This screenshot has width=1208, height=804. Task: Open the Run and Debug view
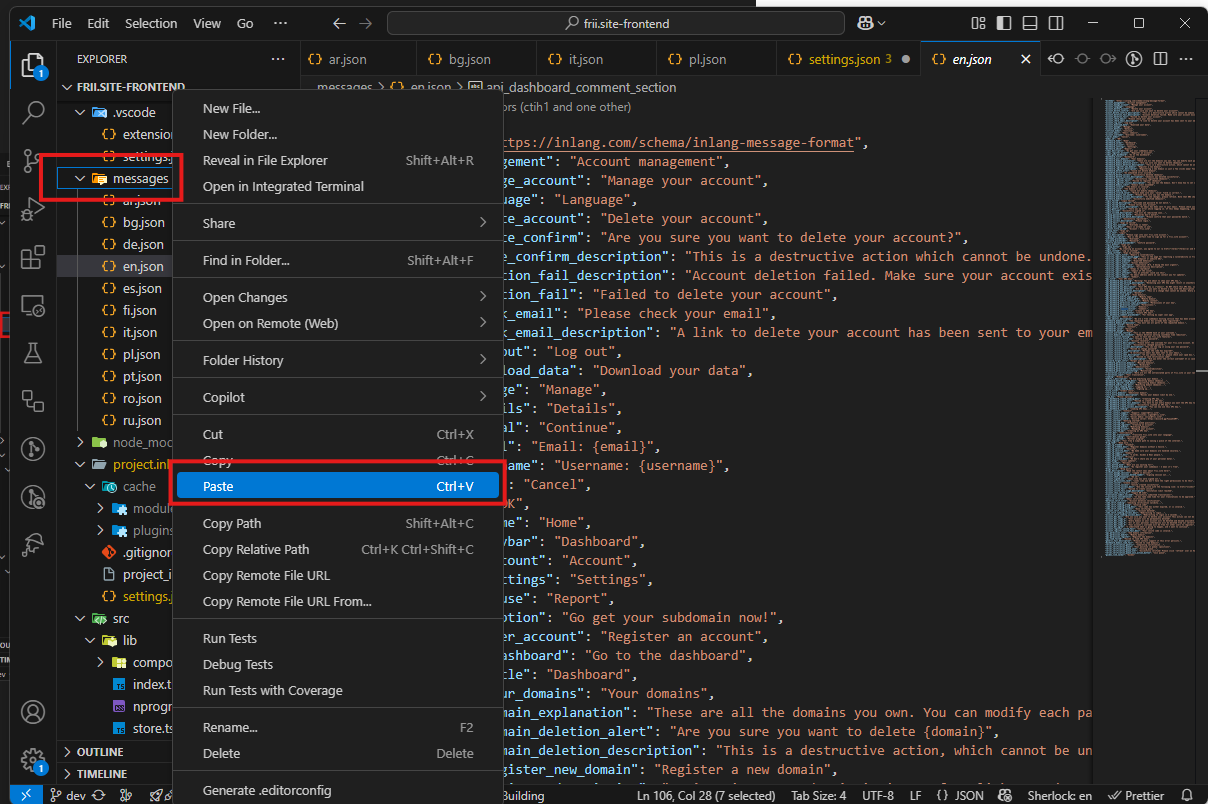click(33, 208)
